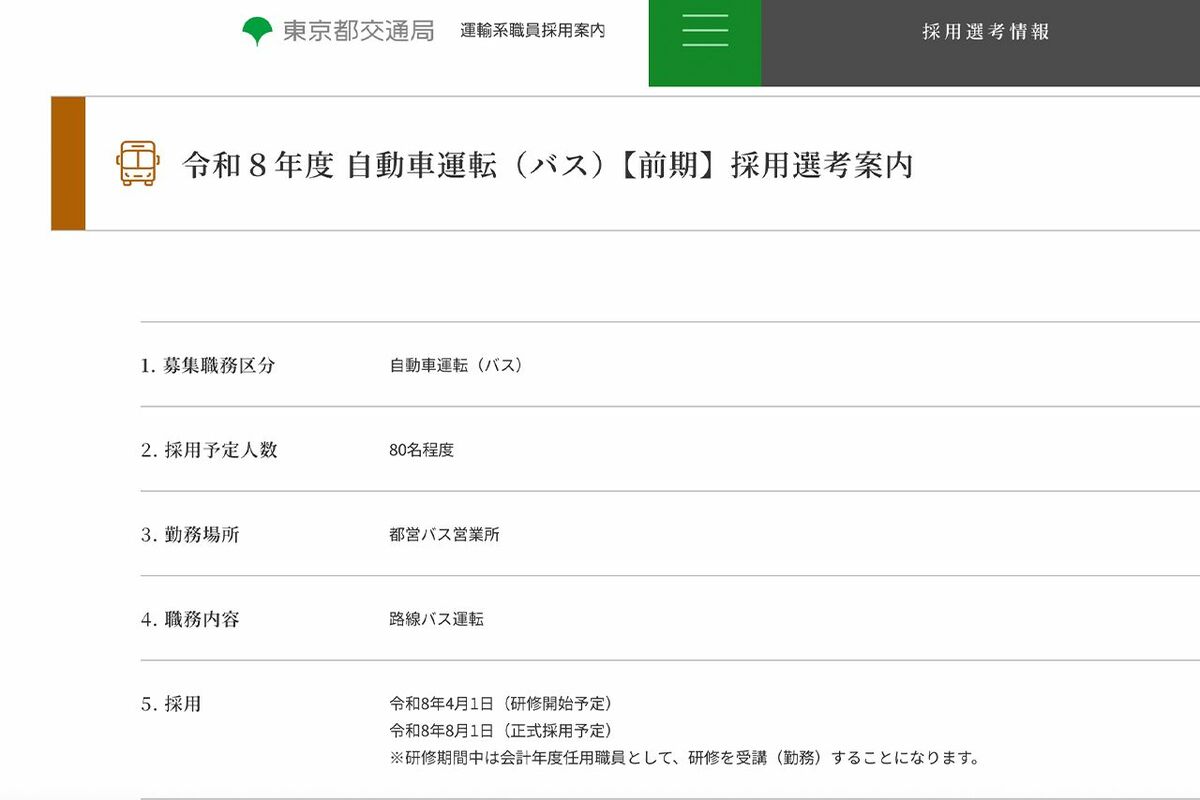Select the 2. 採用予定人数 row label
Image resolution: width=1200 pixels, height=800 pixels.
tap(208, 450)
